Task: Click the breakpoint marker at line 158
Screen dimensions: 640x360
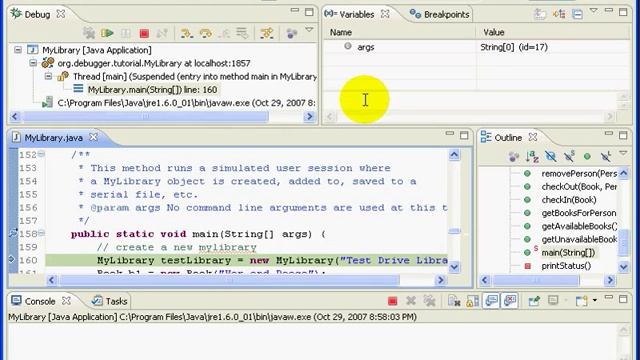Action: tap(13, 233)
